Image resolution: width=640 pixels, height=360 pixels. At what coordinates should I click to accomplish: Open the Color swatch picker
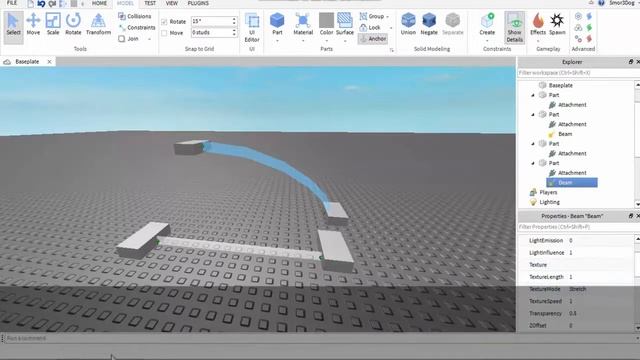[x=326, y=24]
